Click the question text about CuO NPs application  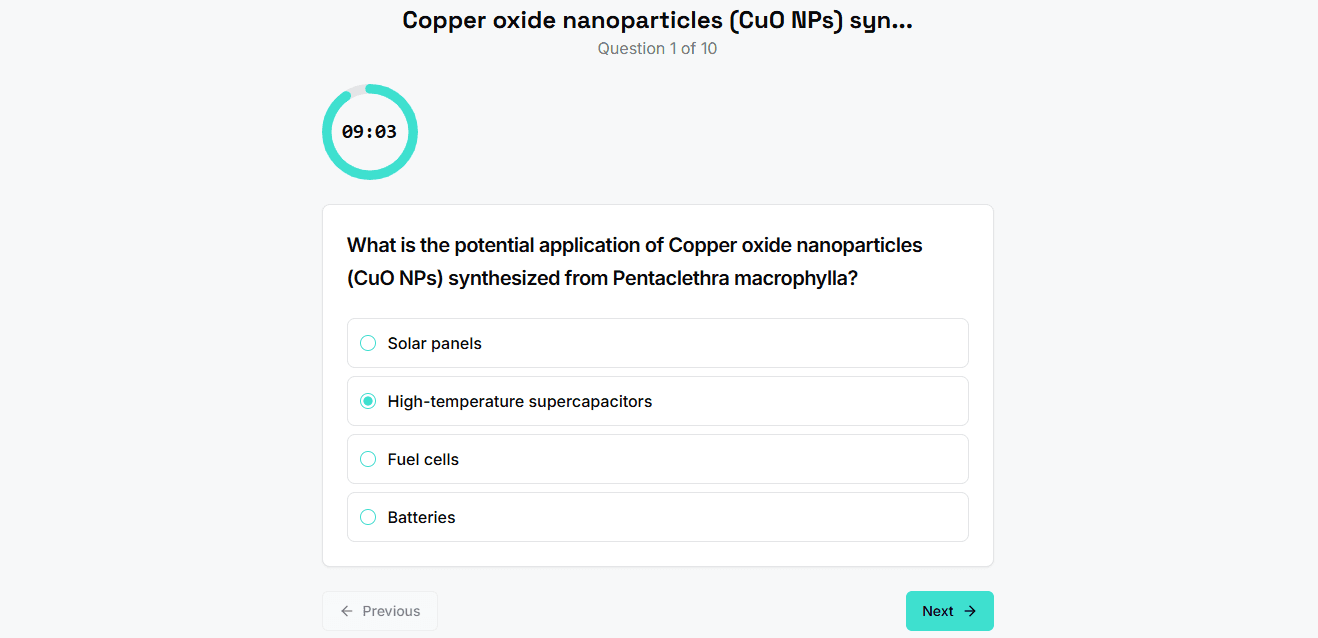pyautogui.click(x=634, y=261)
